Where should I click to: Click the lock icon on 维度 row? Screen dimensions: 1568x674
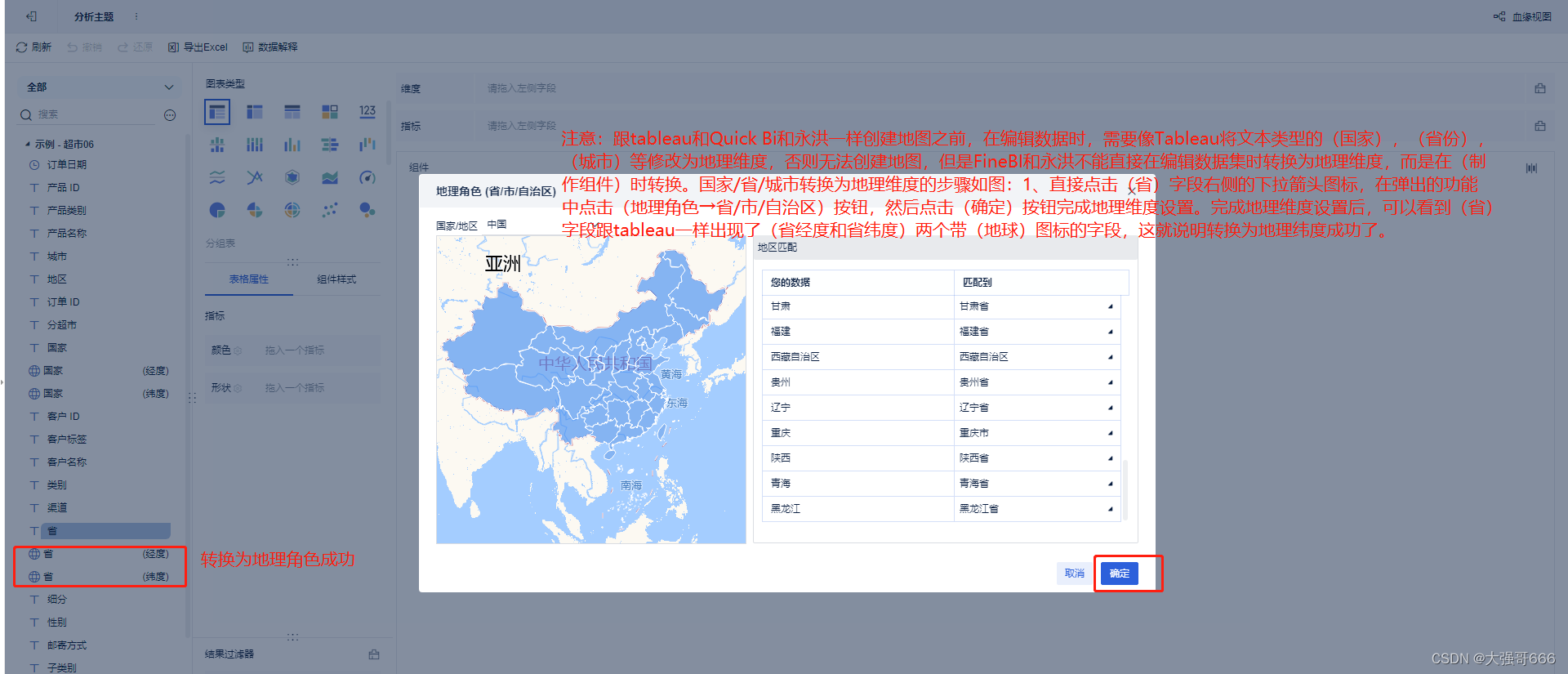pos(1540,88)
